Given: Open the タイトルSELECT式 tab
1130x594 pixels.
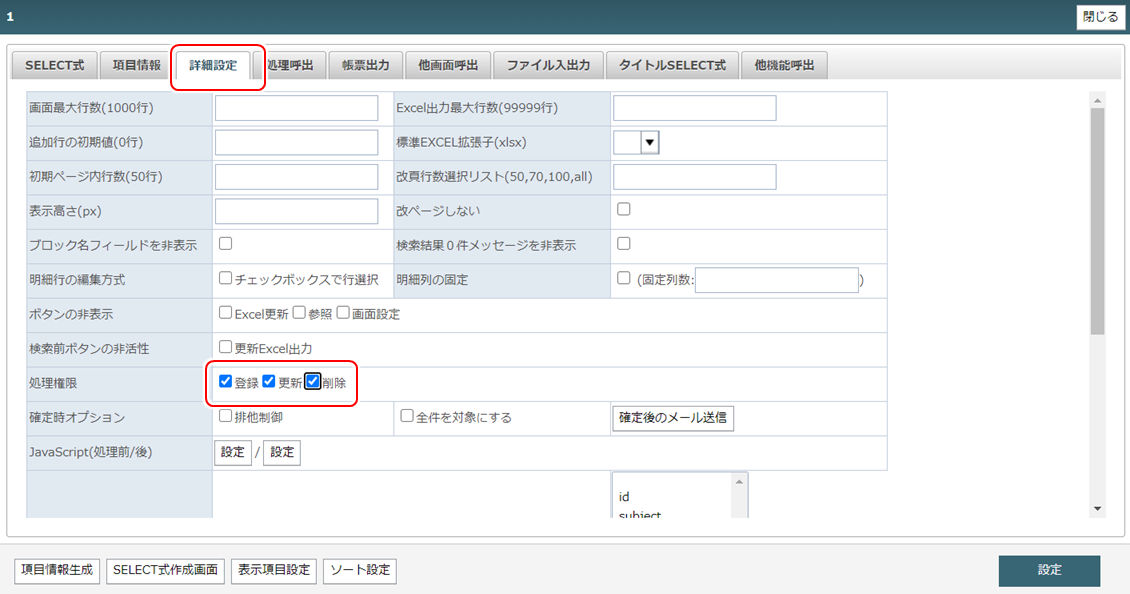Looking at the screenshot, I should pyautogui.click(x=672, y=65).
